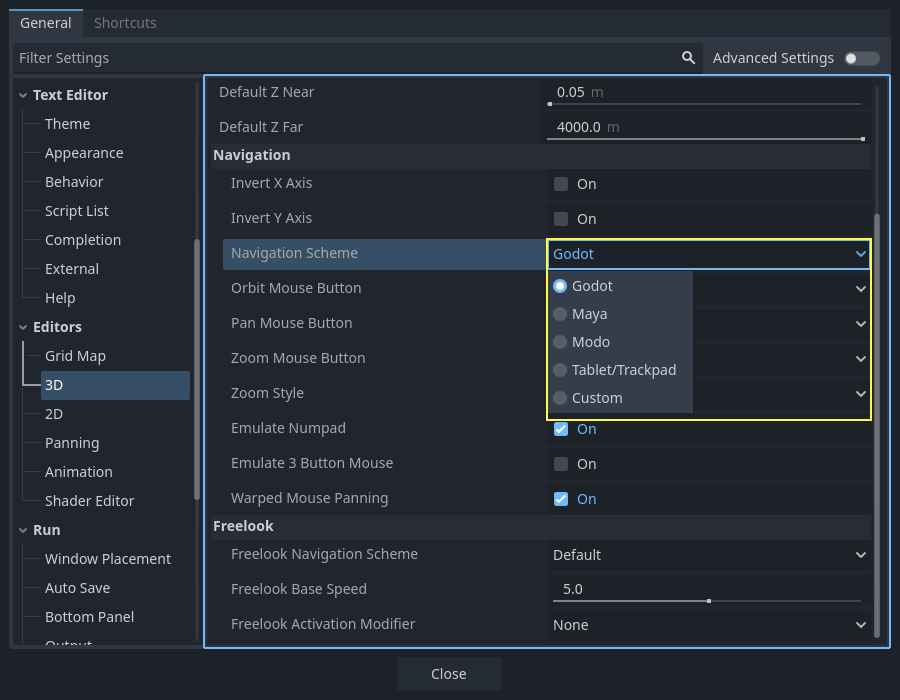Enable the Invert Y Axis checkbox
Screen dimensions: 900x700
click(x=561, y=219)
